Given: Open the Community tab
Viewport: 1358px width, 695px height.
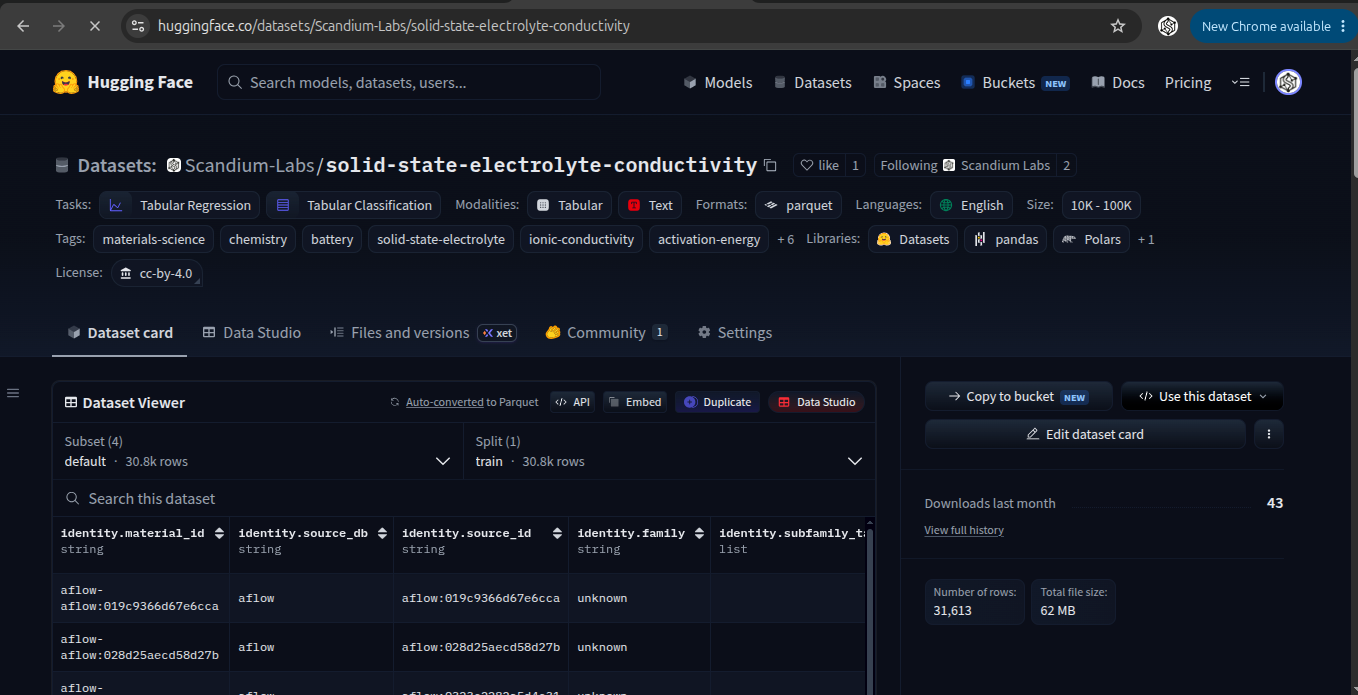Looking at the screenshot, I should 607,333.
